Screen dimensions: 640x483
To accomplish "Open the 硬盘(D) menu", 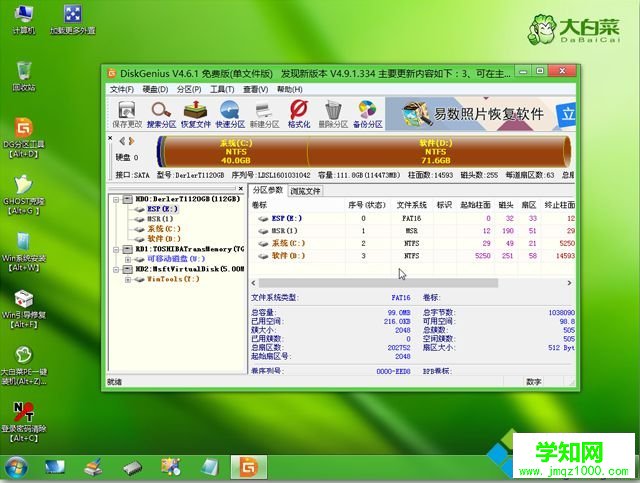I will 155,89.
